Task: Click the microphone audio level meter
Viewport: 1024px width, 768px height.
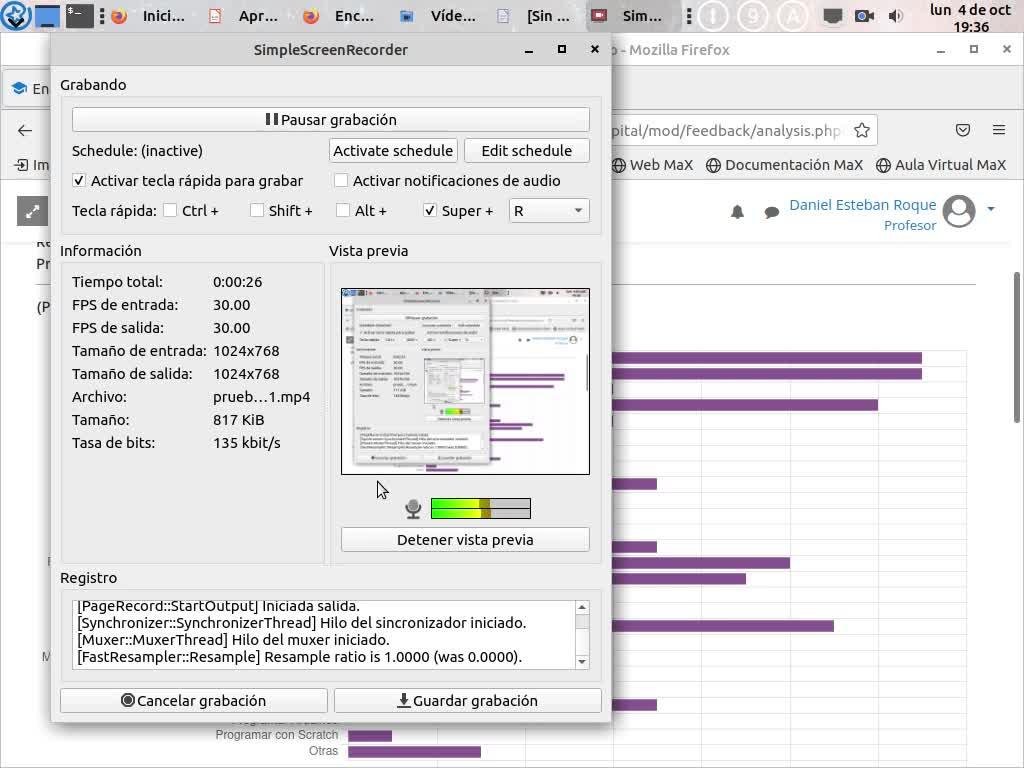Action: tap(480, 509)
